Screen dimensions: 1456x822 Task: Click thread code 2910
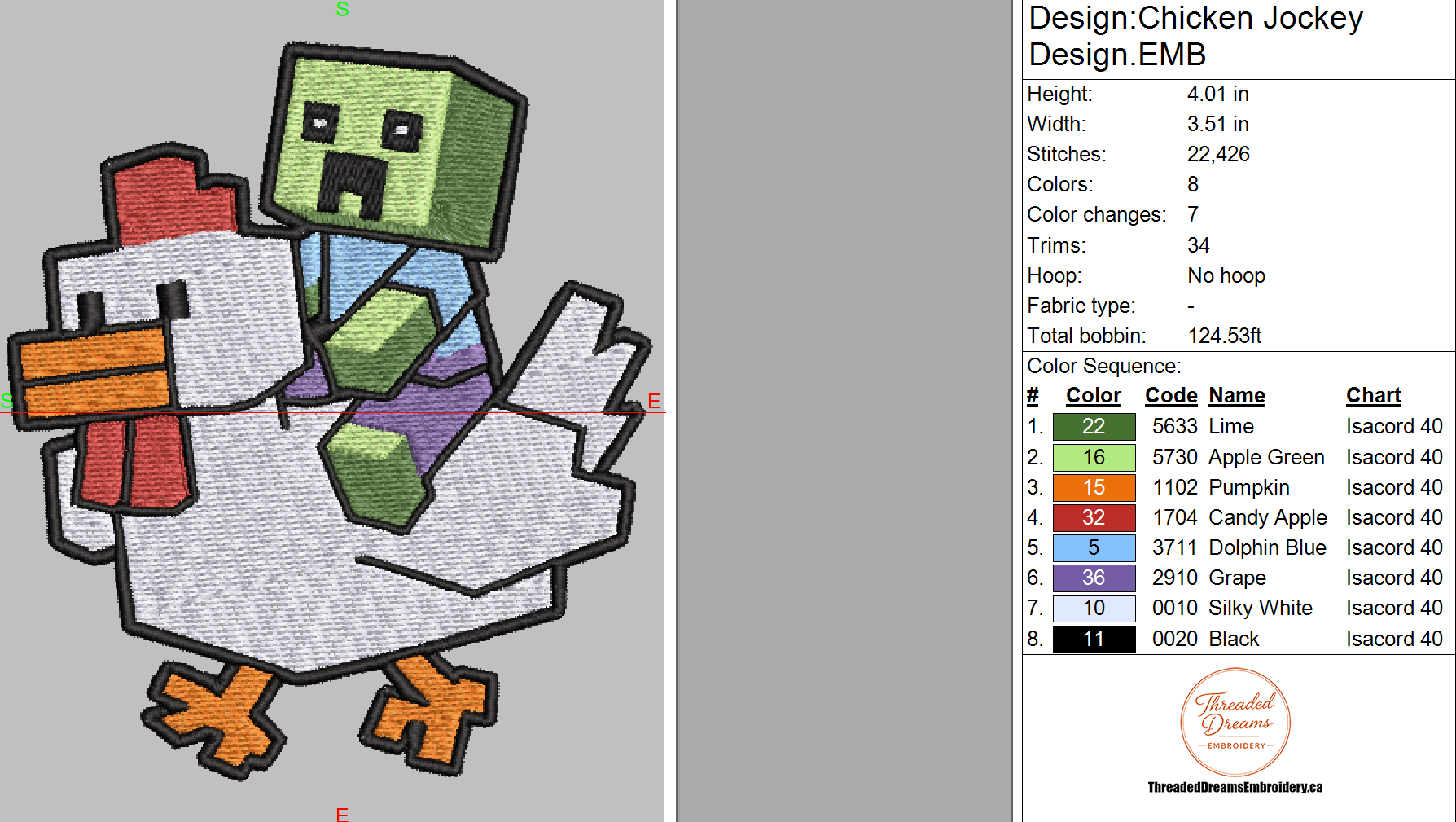pyautogui.click(x=1174, y=578)
